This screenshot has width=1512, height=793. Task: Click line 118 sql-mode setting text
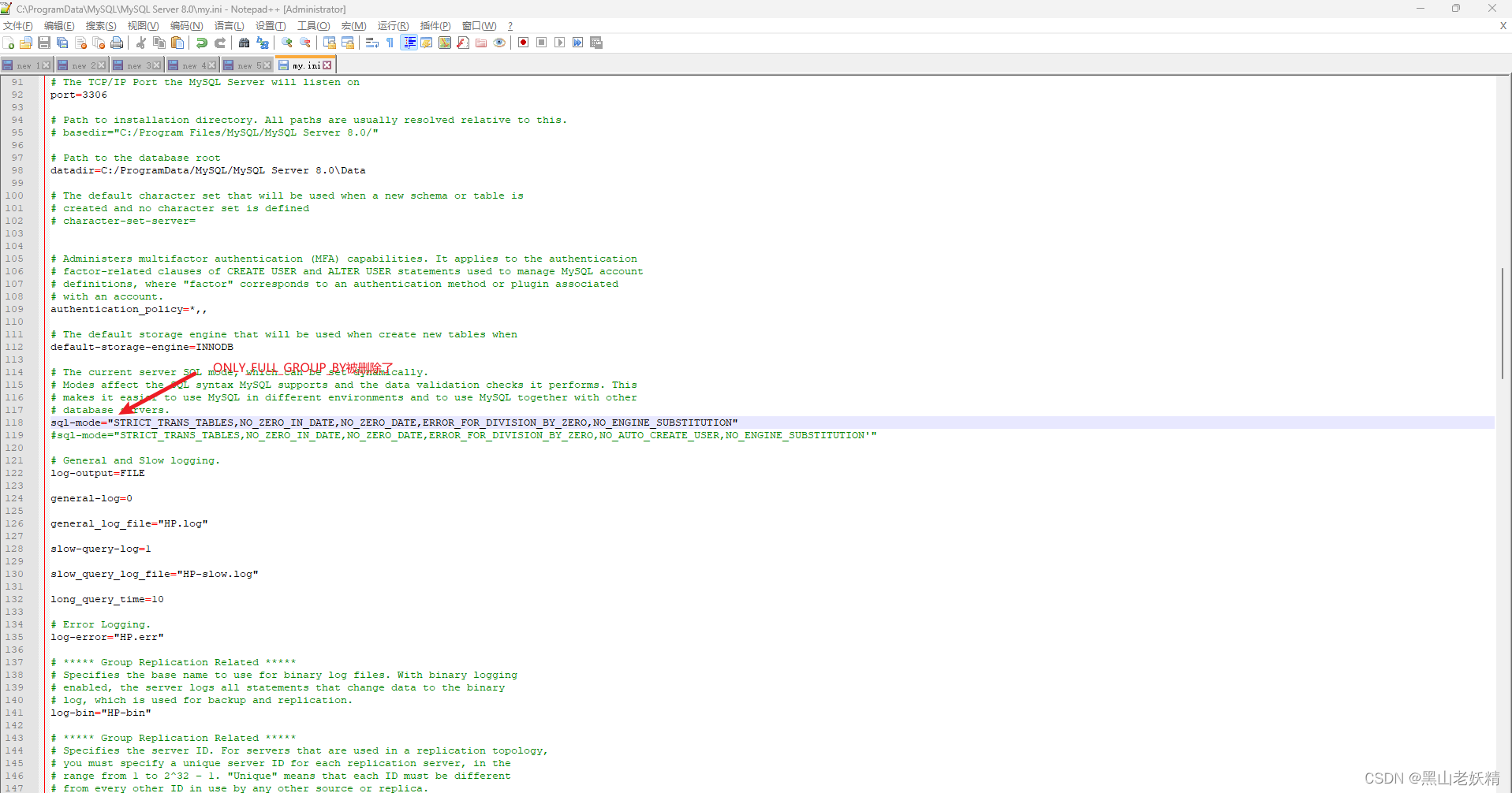pos(394,423)
